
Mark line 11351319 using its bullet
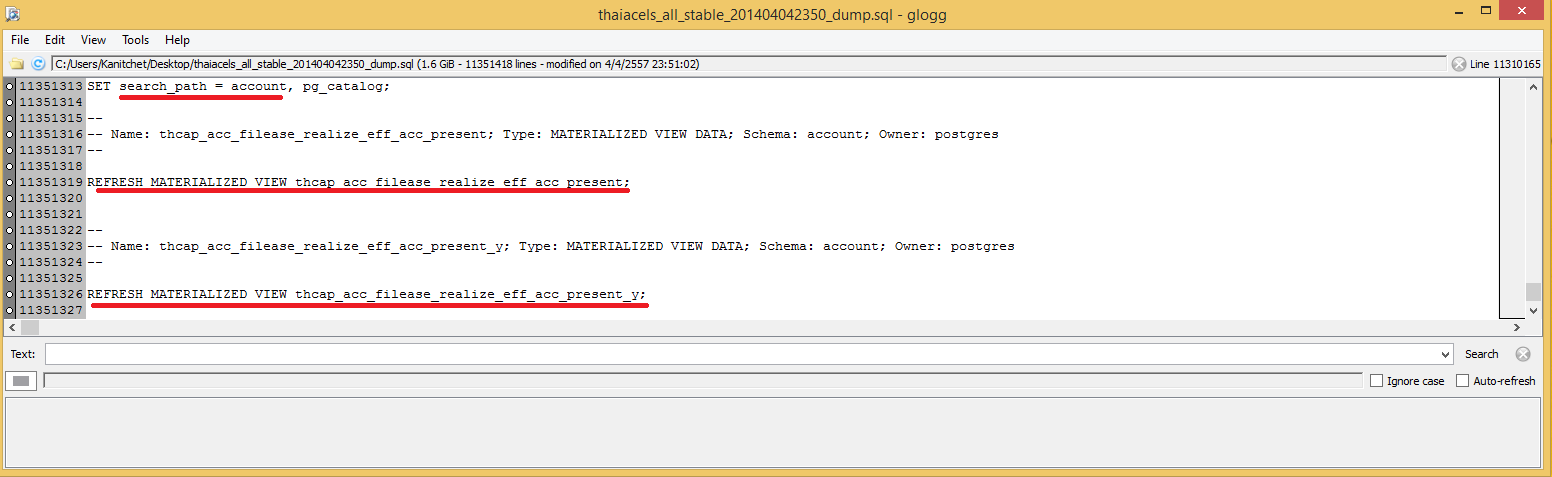(x=10, y=182)
